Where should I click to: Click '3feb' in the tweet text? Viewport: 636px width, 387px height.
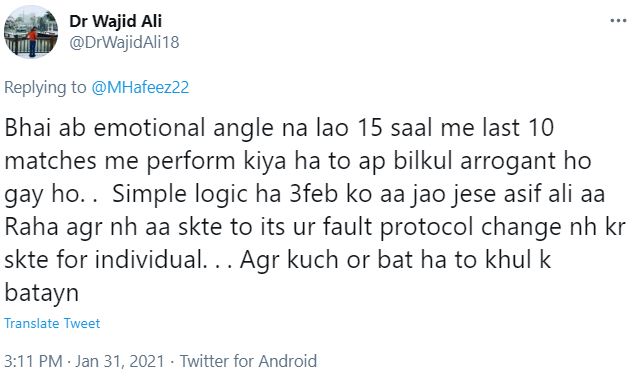tap(314, 194)
